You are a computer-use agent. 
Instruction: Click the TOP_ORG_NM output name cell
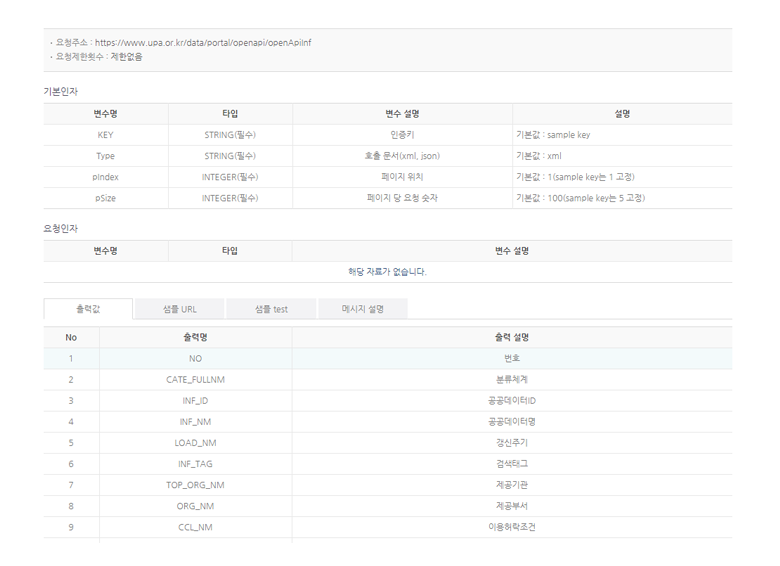[x=195, y=485]
